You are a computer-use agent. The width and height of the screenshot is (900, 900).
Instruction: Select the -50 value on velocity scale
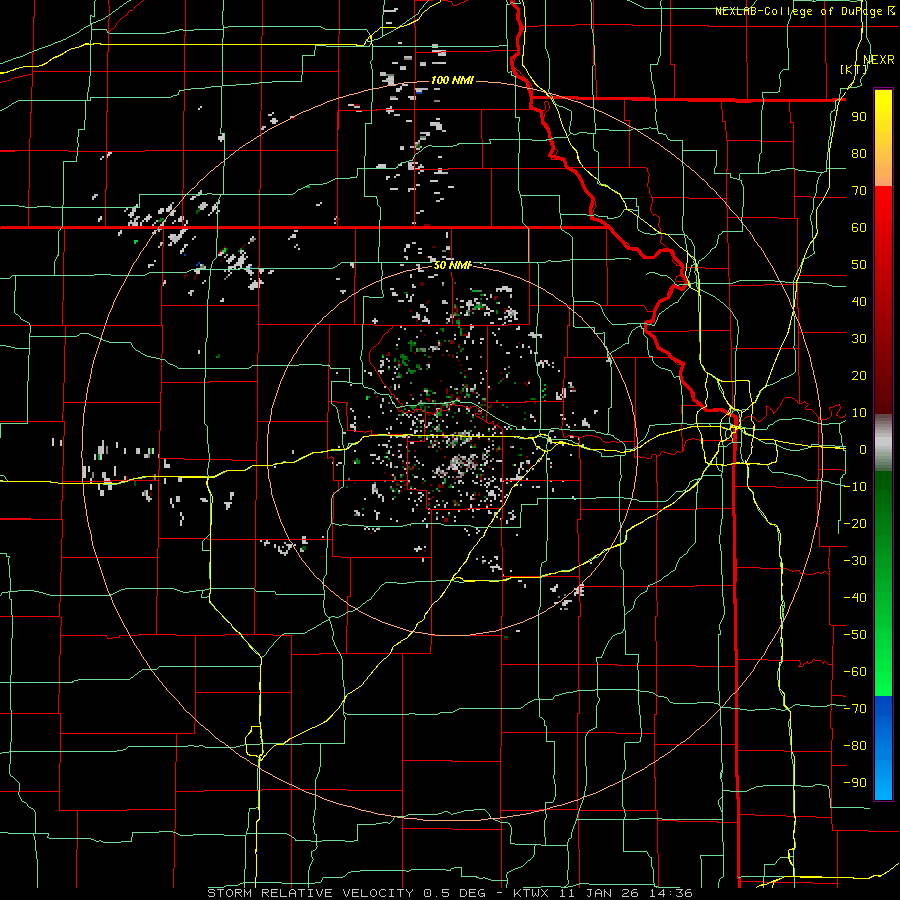pyautogui.click(x=855, y=634)
